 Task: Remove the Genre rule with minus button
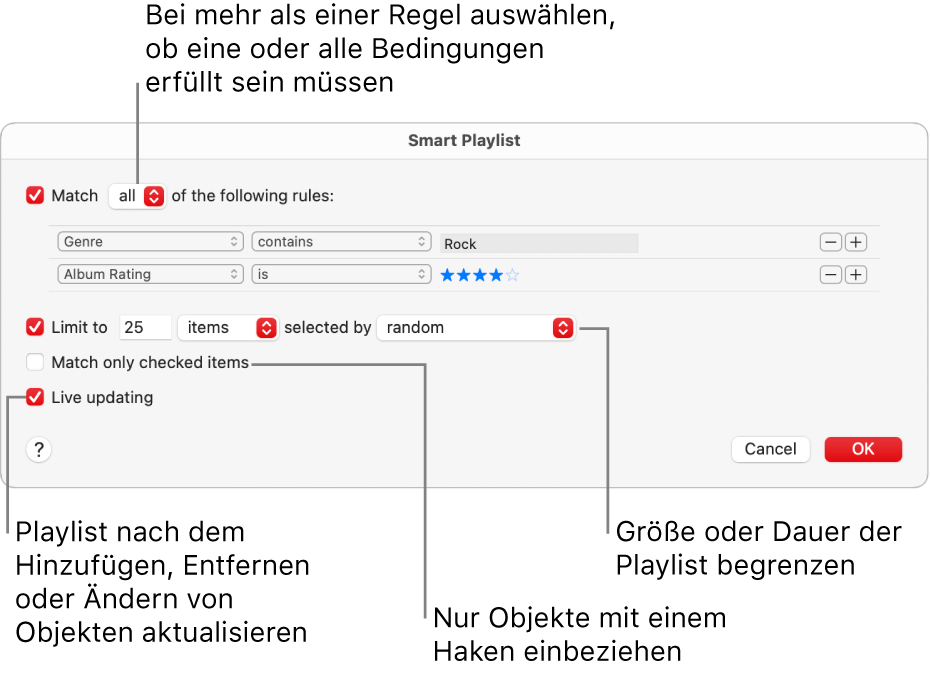(830, 242)
